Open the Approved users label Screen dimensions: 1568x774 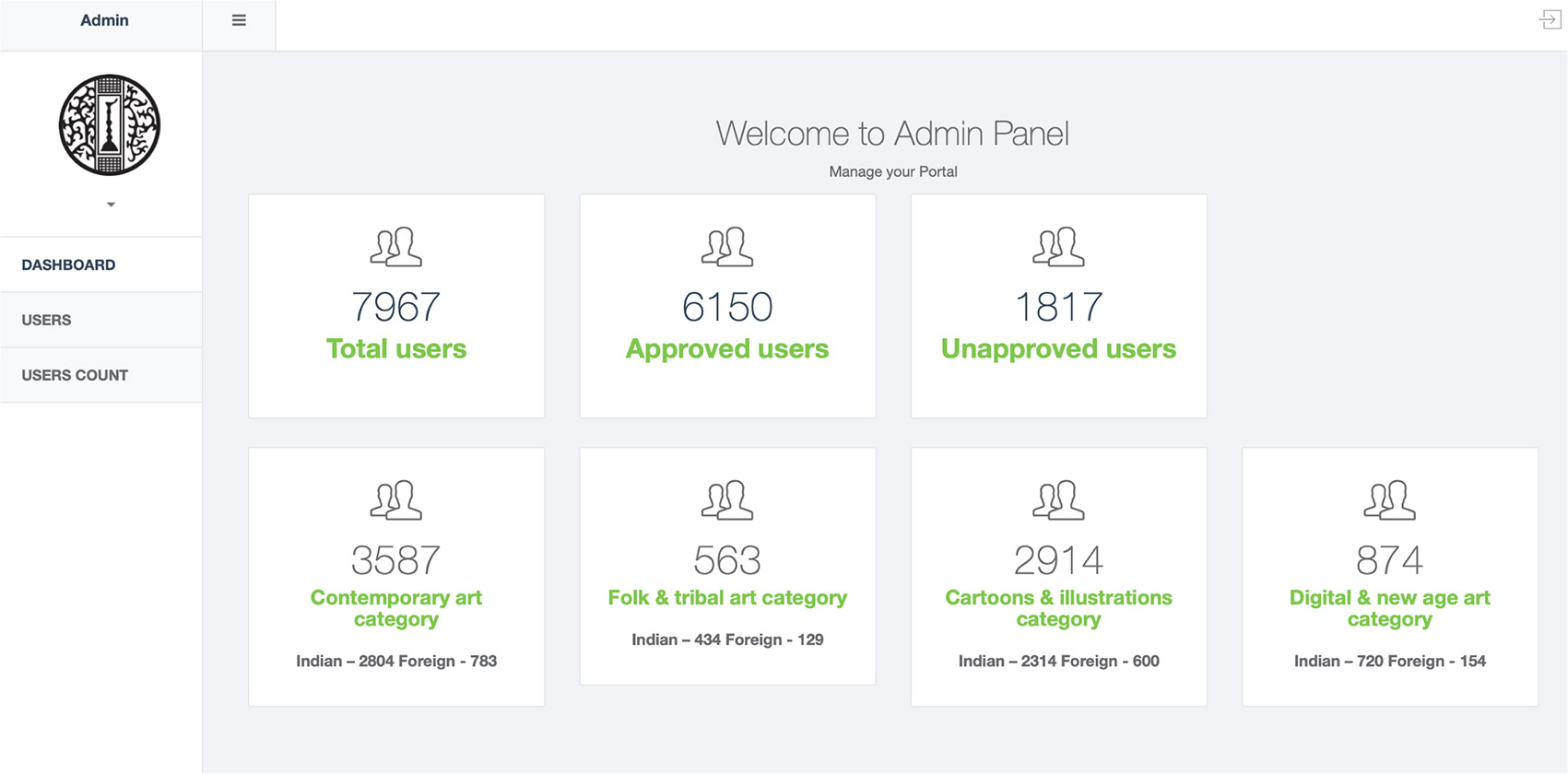click(x=727, y=349)
